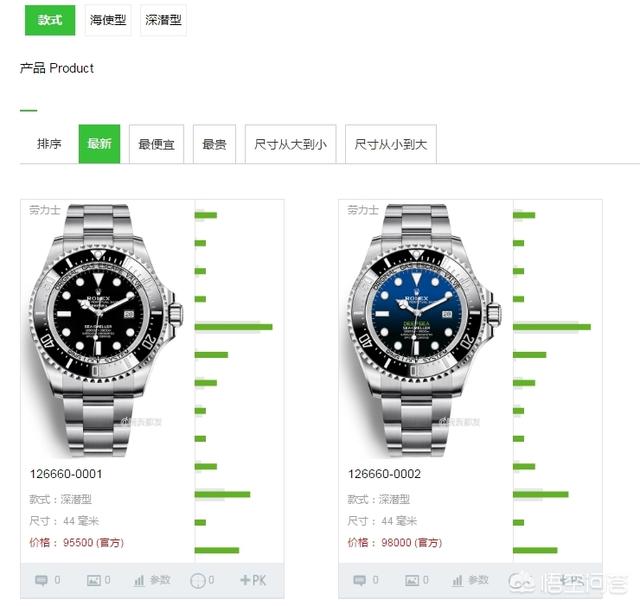Select the 款式 filter tab
640x606 pixels.
50,20
